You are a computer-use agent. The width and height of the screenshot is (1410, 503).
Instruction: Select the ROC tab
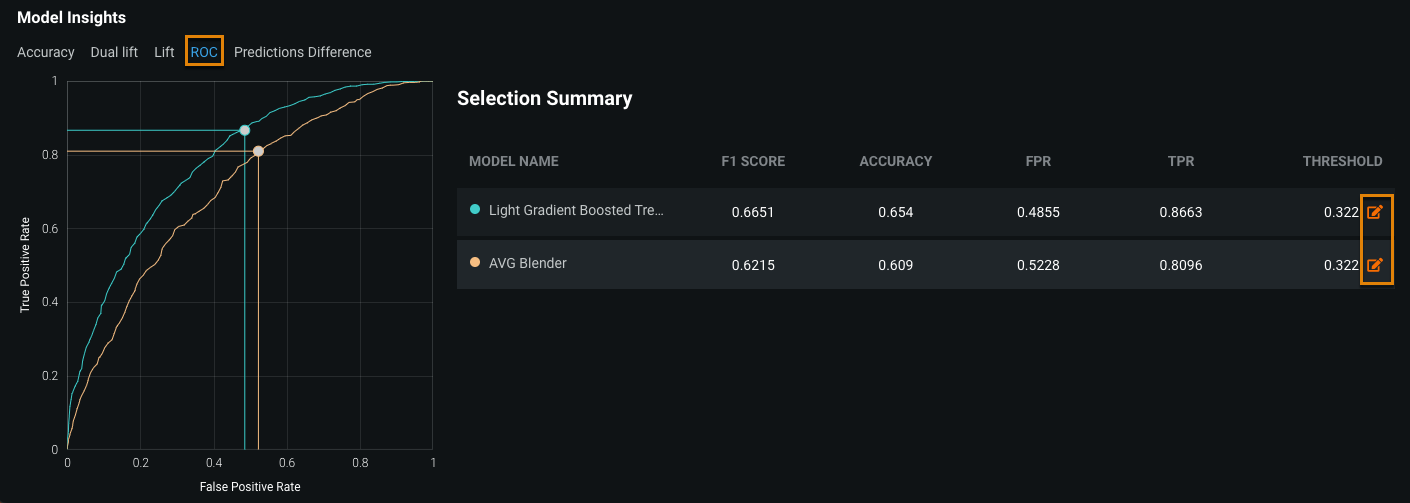pyautogui.click(x=204, y=52)
